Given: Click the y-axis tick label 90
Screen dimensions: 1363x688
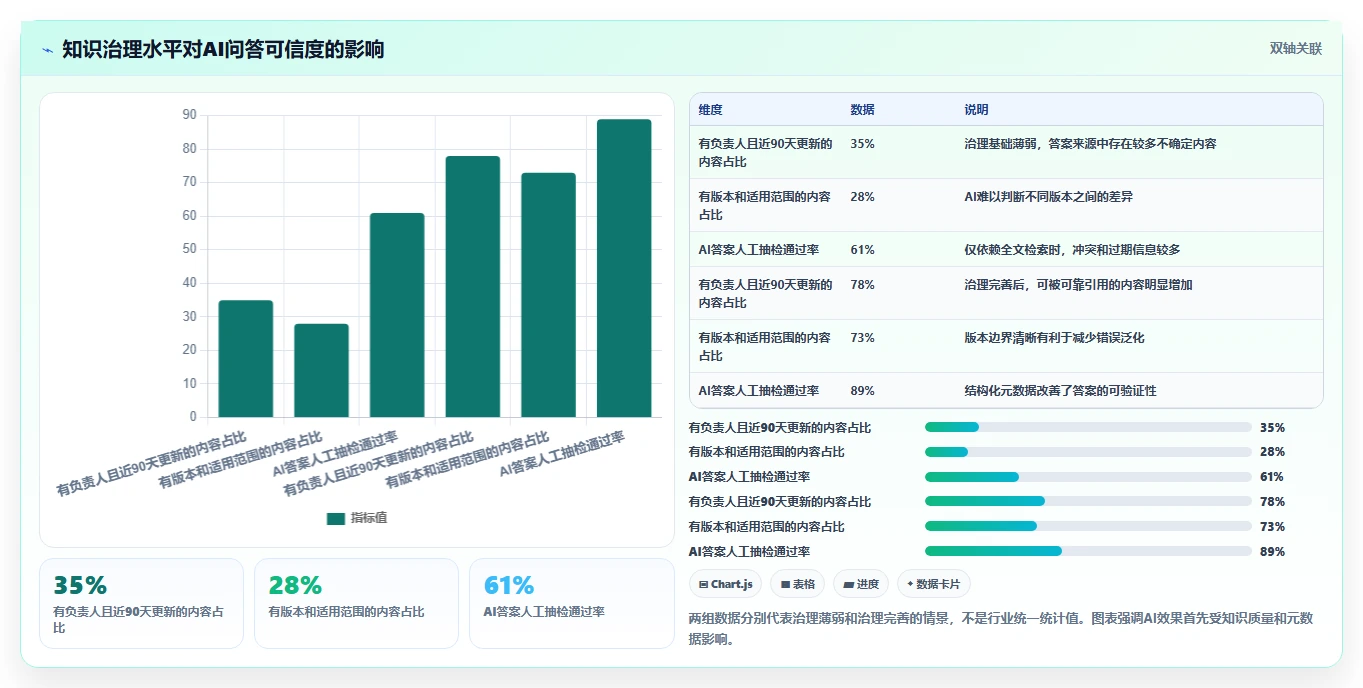Looking at the screenshot, I should (x=189, y=115).
